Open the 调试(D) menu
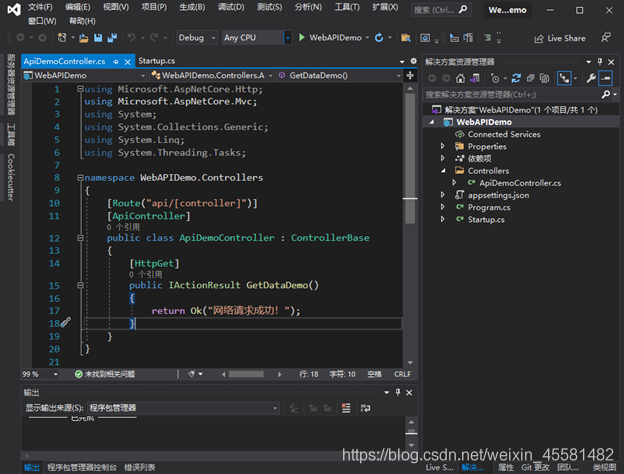 (231, 7)
